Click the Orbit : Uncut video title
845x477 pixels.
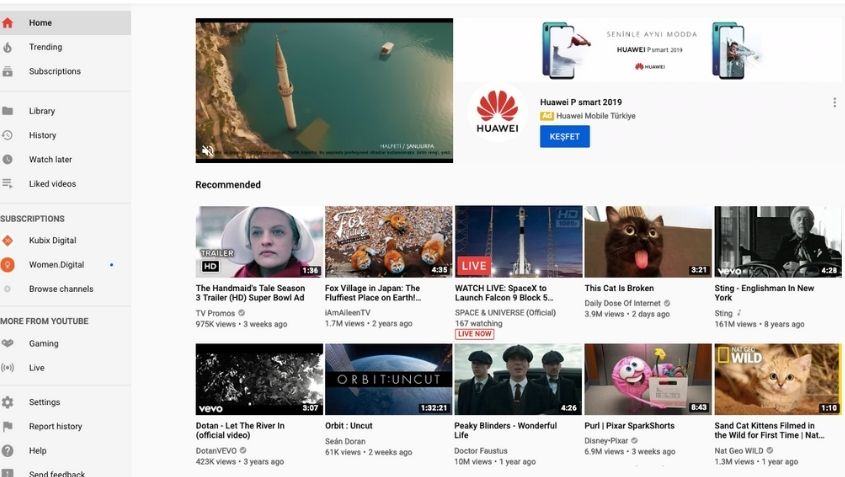pos(349,426)
